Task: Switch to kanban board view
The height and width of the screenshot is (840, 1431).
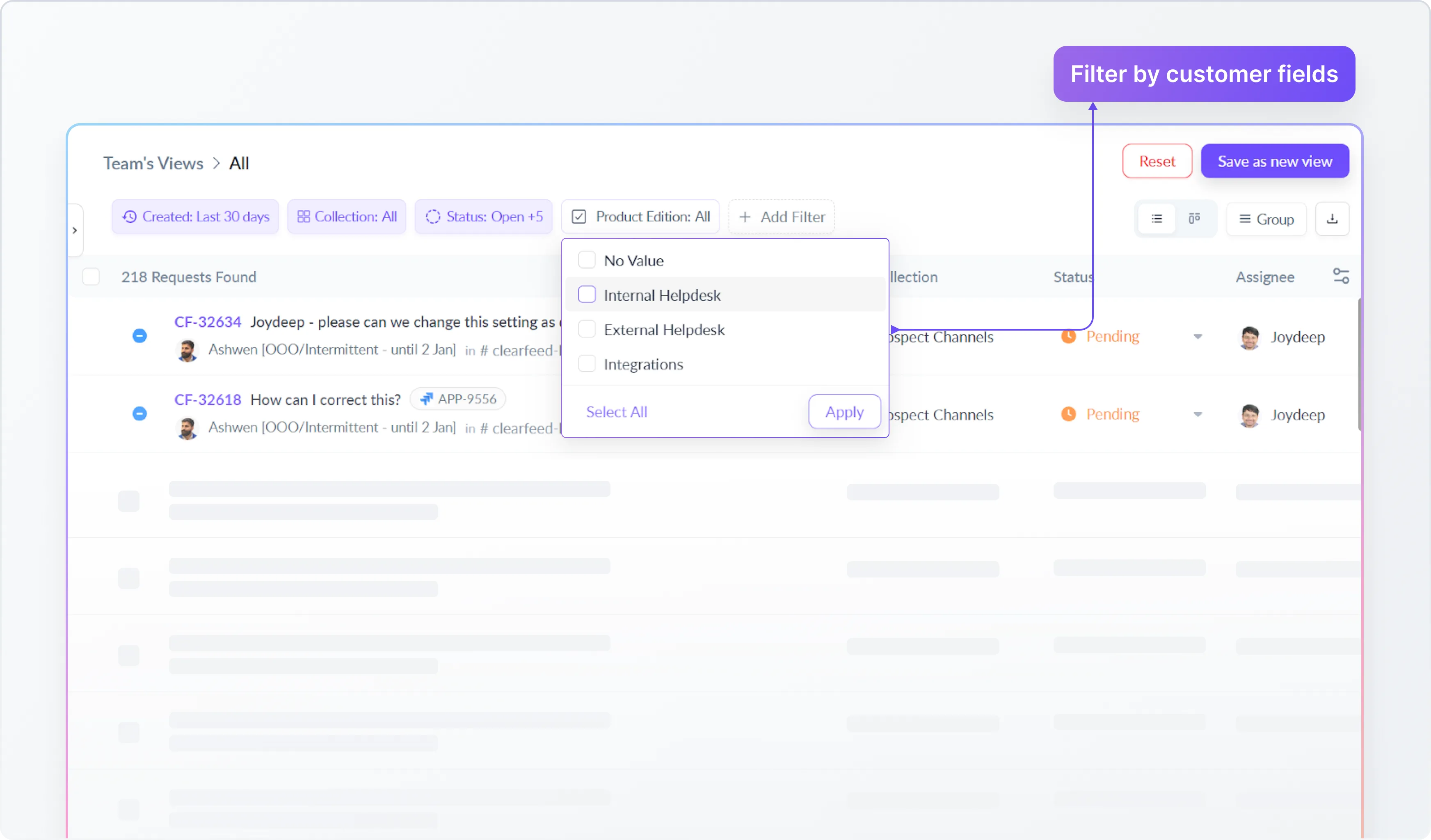Action: tap(1196, 219)
